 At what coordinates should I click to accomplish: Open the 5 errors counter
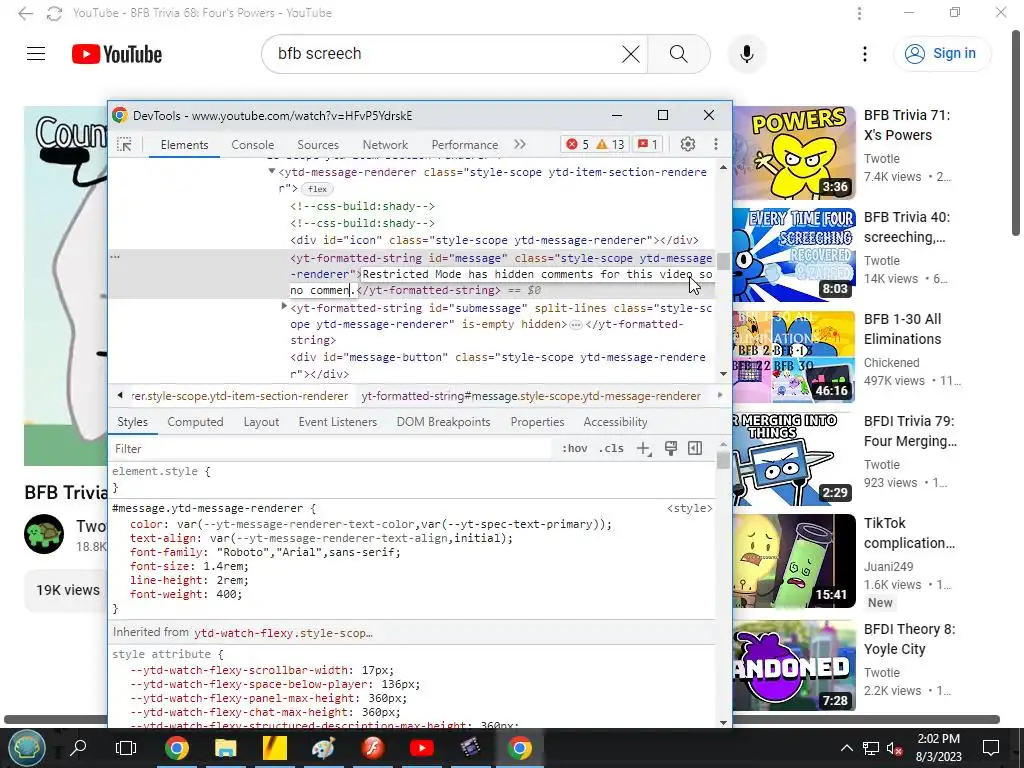(578, 144)
